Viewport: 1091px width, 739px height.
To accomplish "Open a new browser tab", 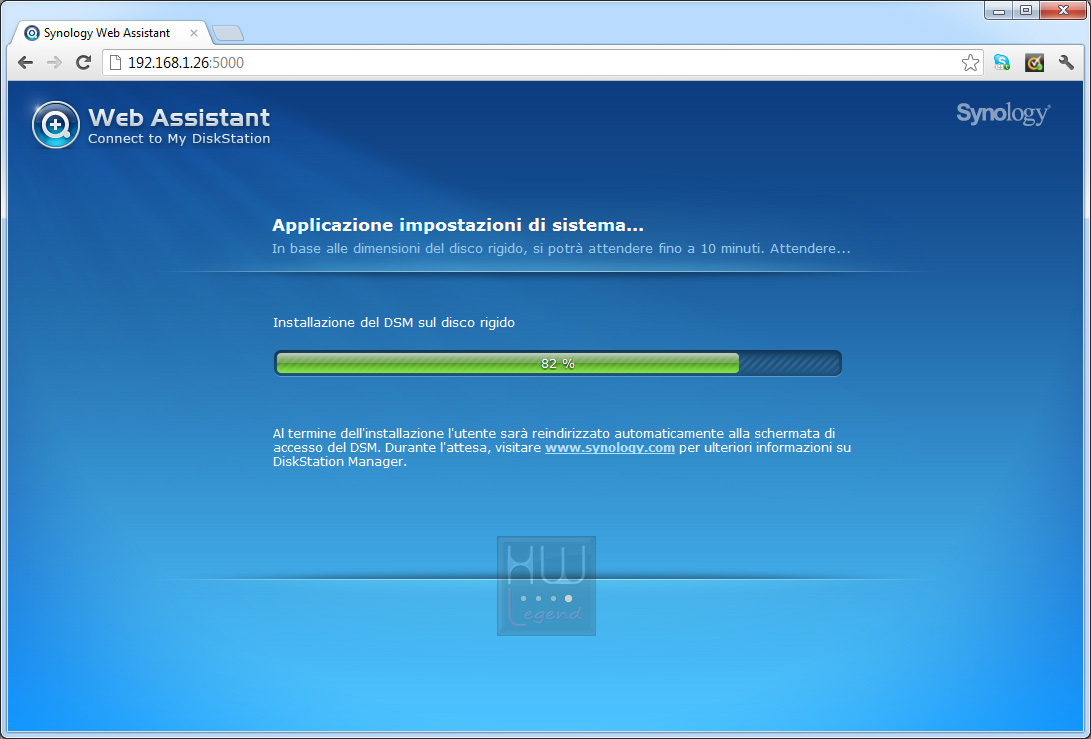I will (228, 33).
